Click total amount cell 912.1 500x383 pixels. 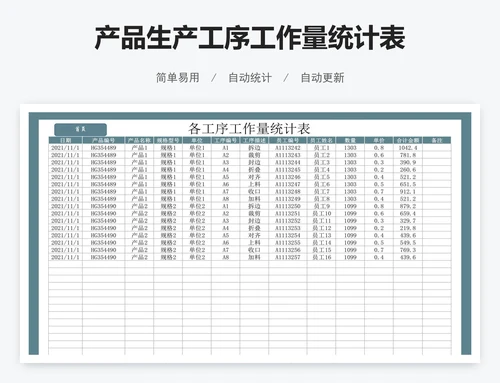point(408,192)
